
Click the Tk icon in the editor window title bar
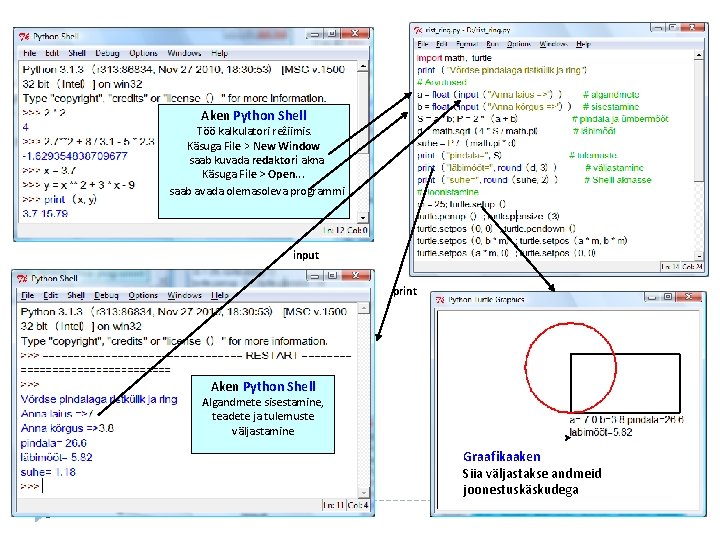(x=418, y=30)
